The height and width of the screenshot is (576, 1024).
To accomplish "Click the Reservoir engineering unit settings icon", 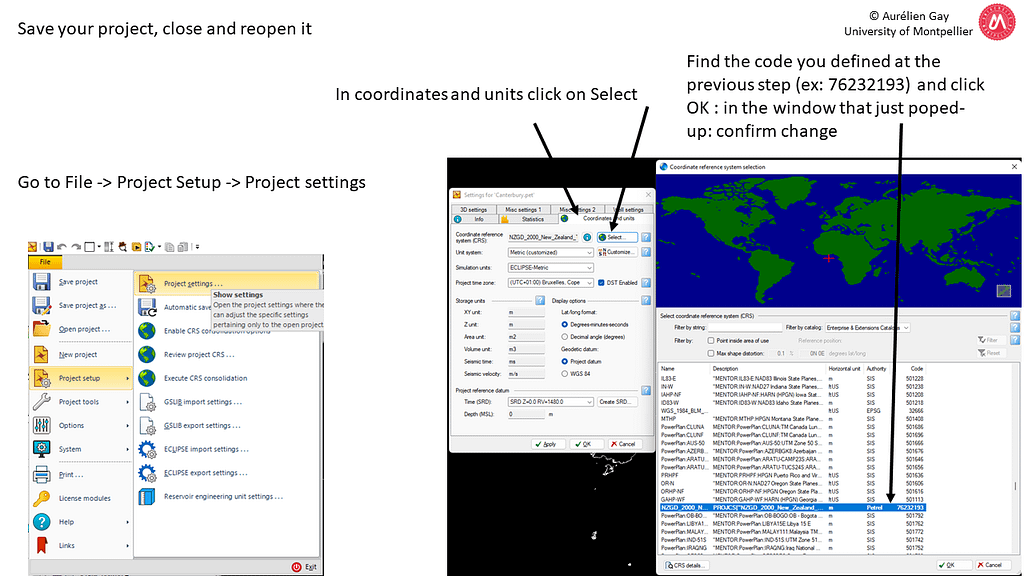I will click(x=149, y=495).
